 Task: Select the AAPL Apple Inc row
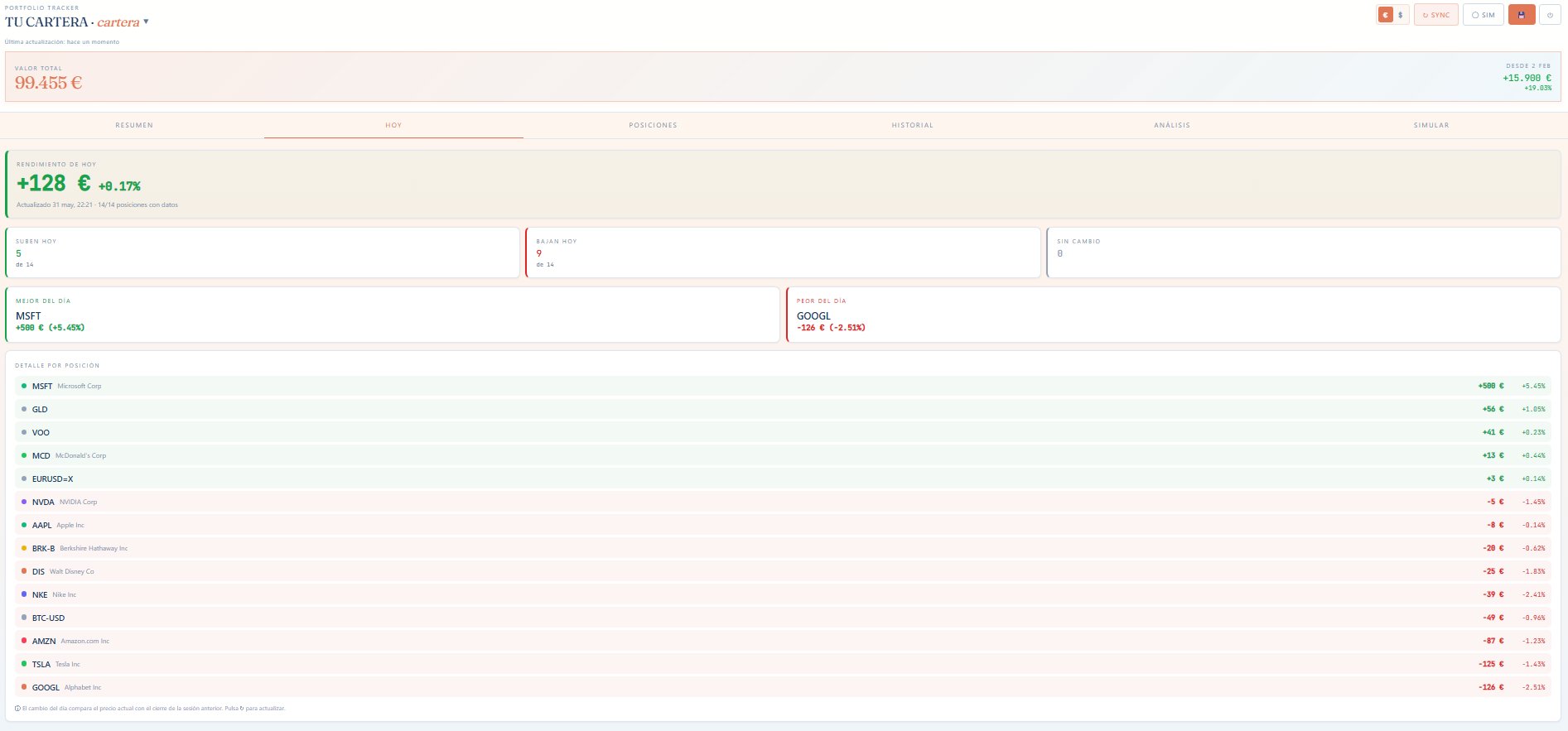click(783, 525)
